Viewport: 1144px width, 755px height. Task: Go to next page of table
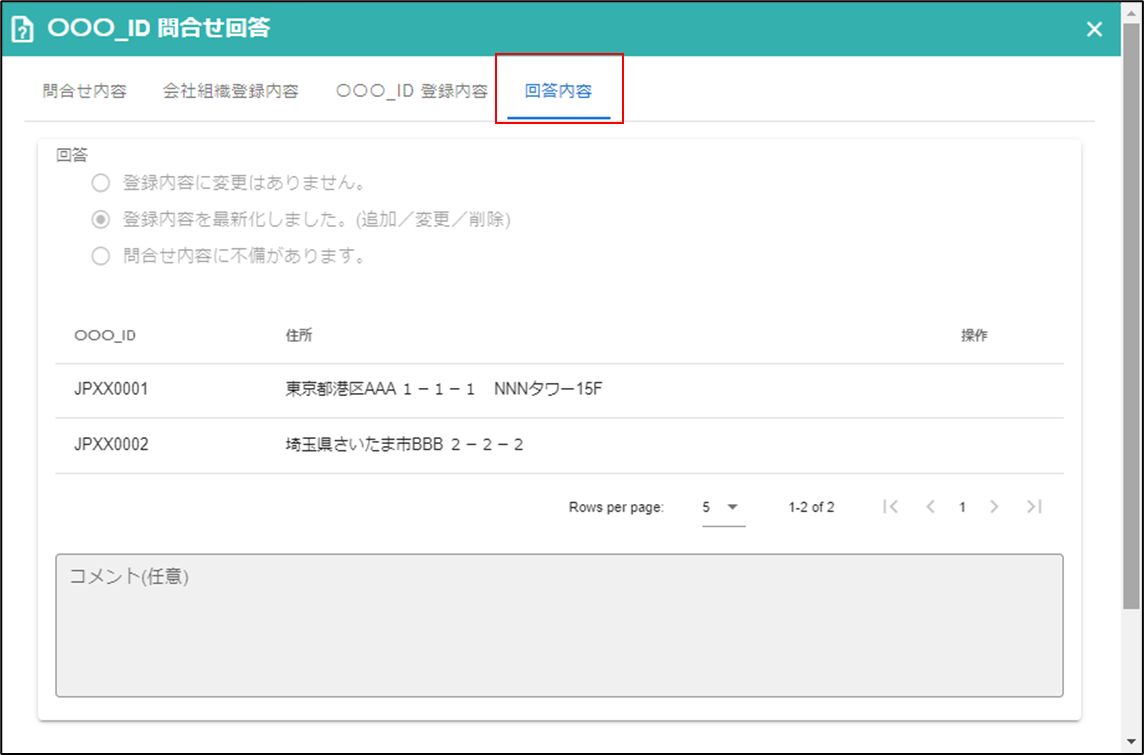(994, 507)
